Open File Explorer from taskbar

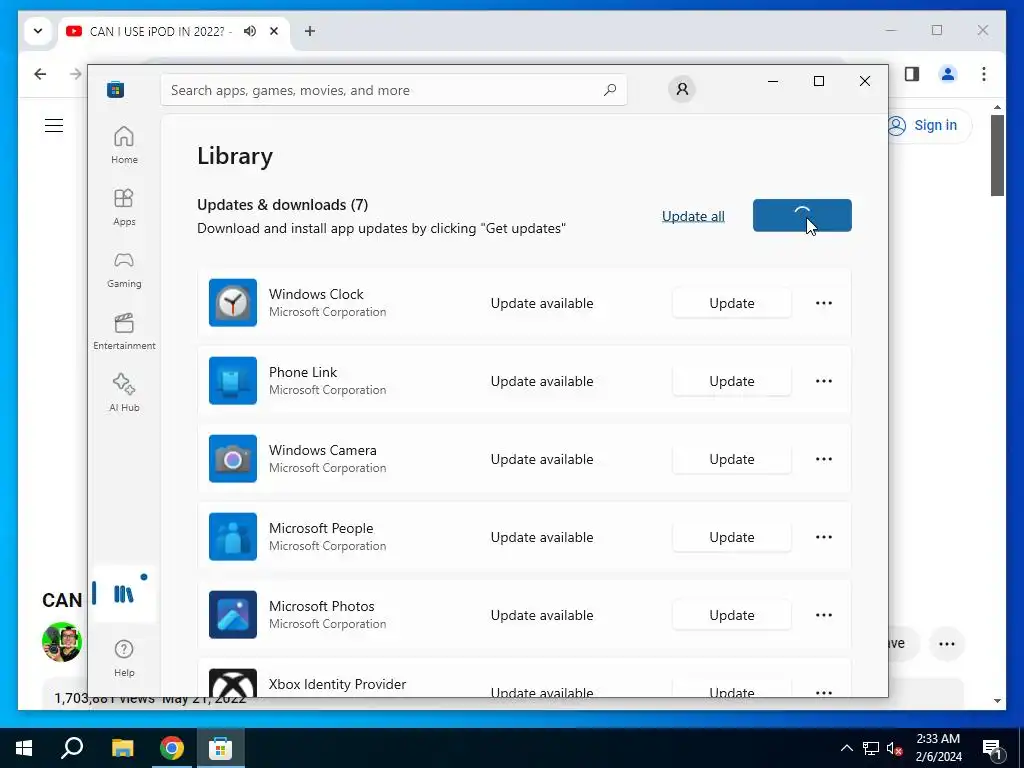click(122, 748)
